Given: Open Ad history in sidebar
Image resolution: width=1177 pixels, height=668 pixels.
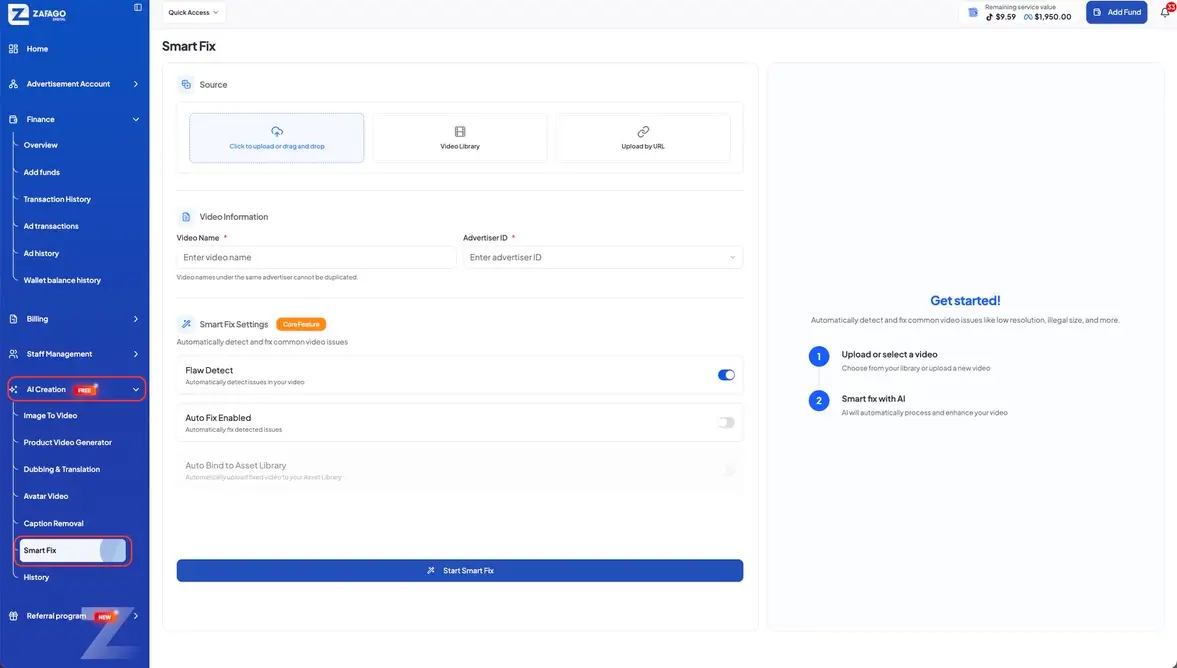Looking at the screenshot, I should click(41, 253).
